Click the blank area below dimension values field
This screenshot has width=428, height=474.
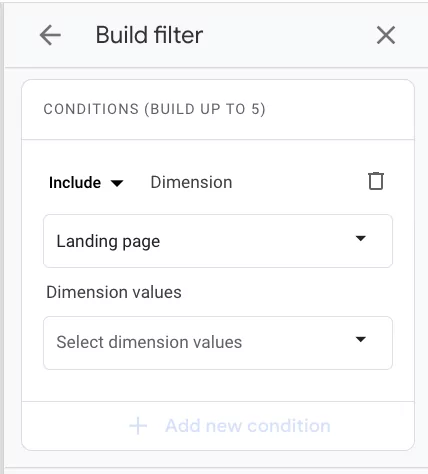[218, 385]
